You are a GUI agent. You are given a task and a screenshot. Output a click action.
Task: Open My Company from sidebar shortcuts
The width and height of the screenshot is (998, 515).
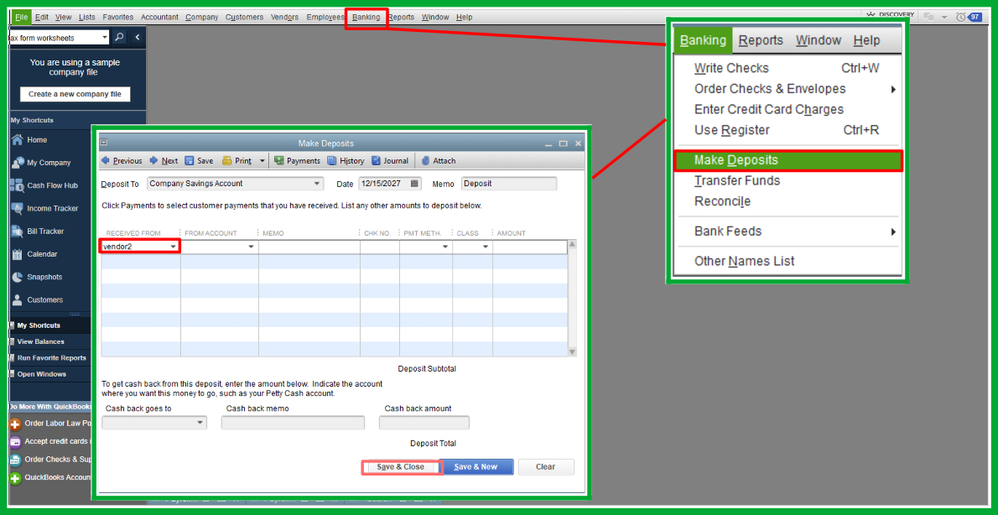(x=48, y=163)
